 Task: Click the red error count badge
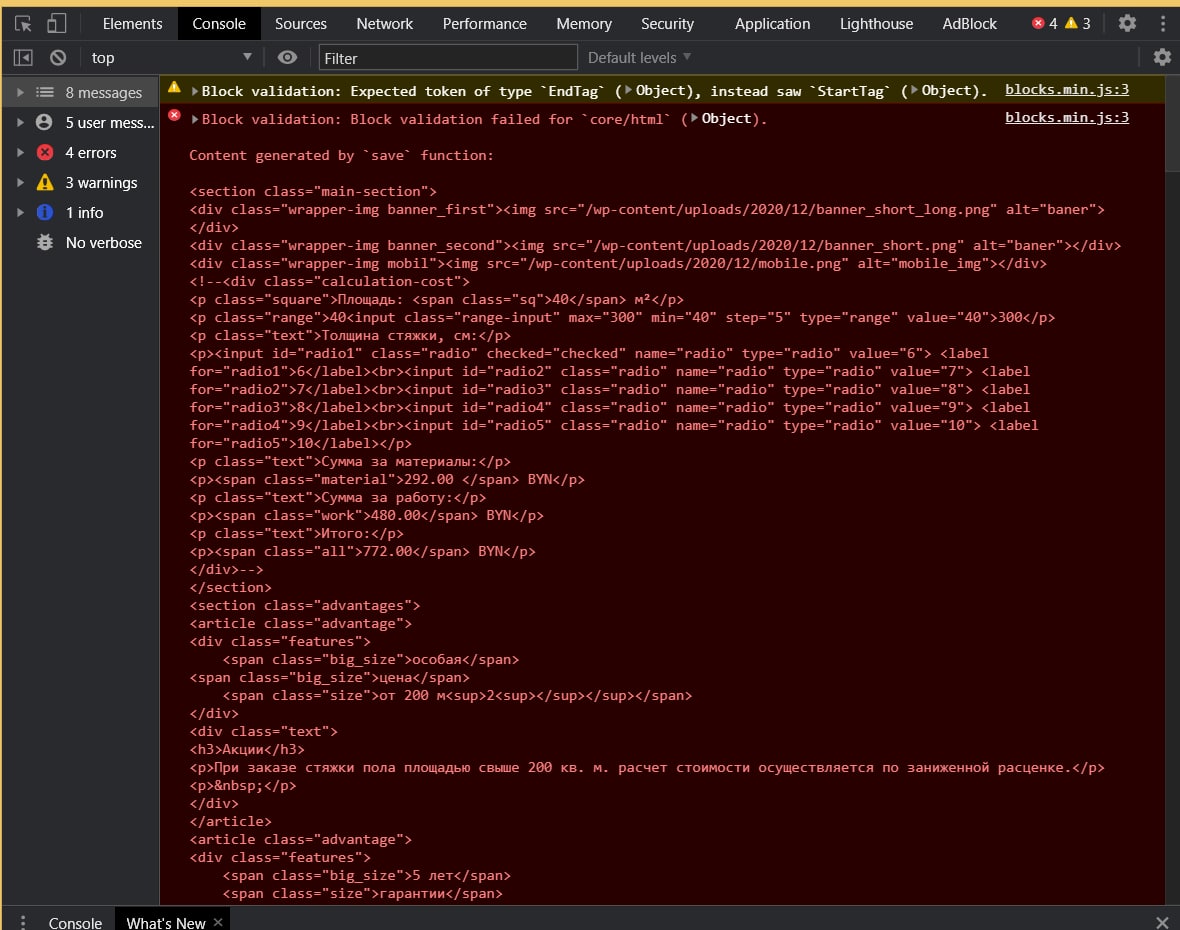(1045, 23)
